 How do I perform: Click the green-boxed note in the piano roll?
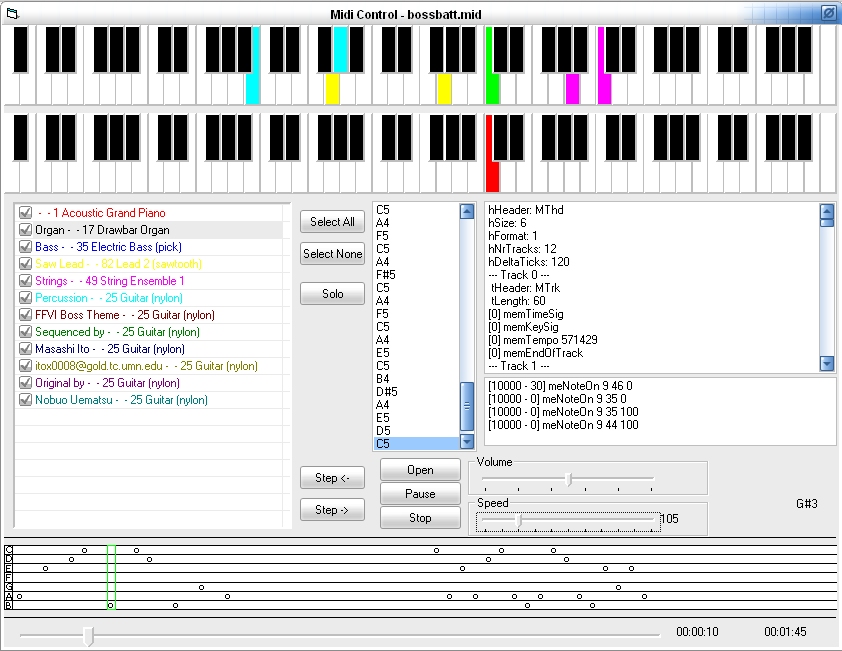point(111,605)
